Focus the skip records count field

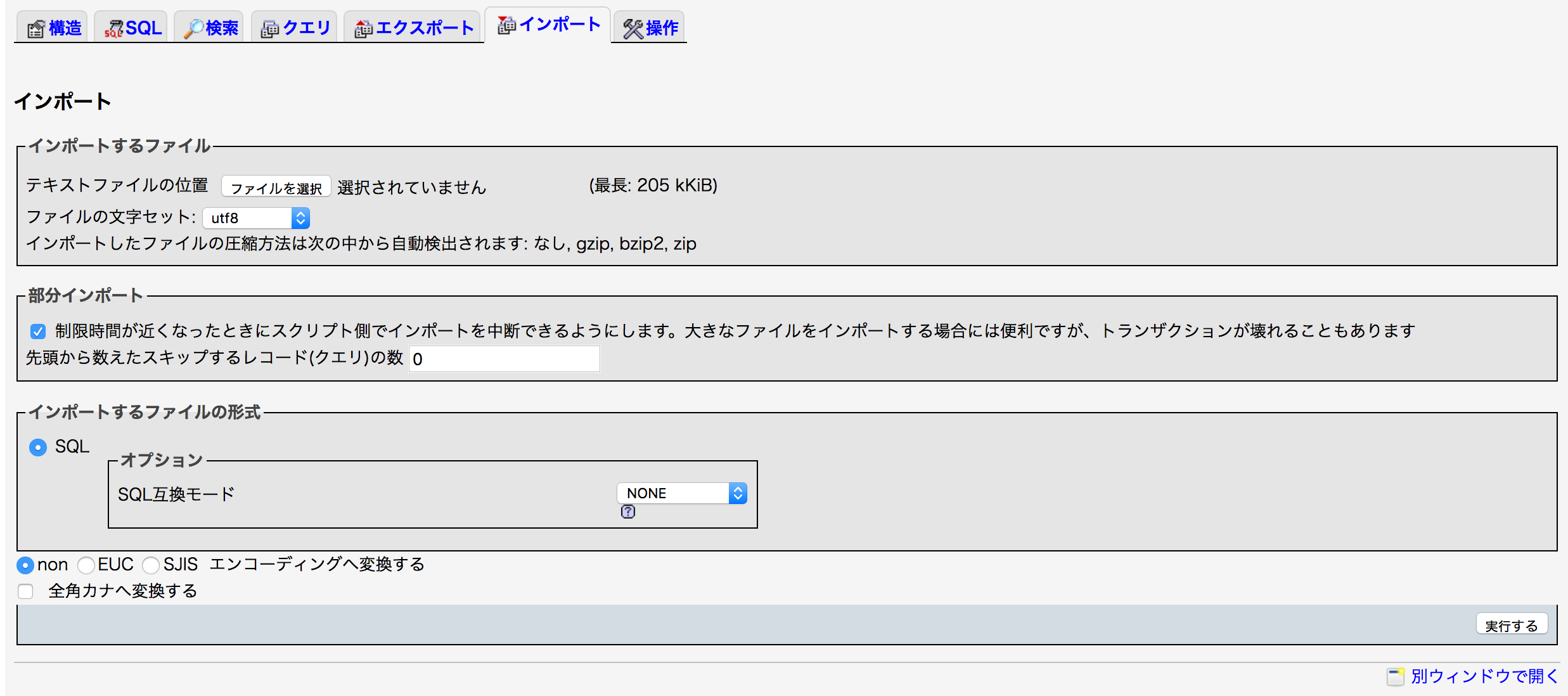(x=504, y=359)
